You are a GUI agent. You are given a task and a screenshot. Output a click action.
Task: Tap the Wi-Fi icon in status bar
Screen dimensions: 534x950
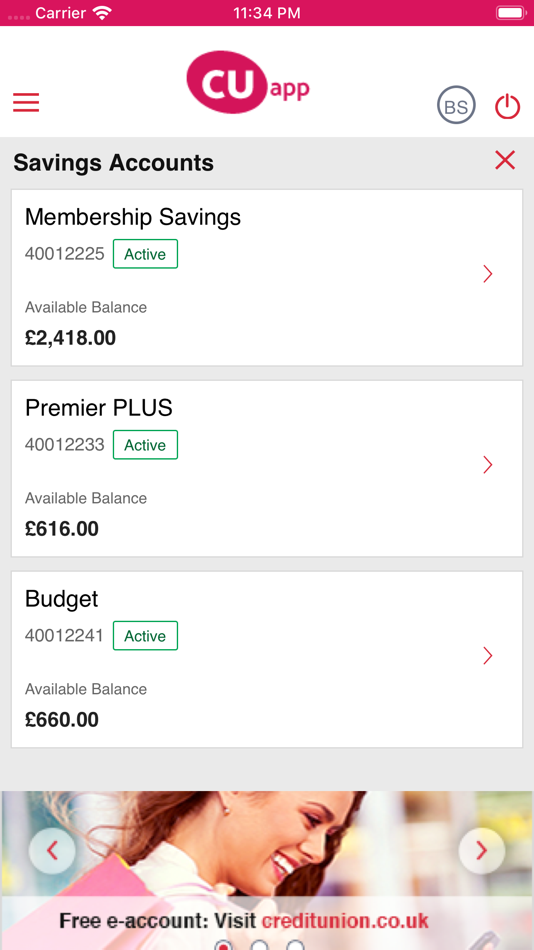click(x=102, y=13)
